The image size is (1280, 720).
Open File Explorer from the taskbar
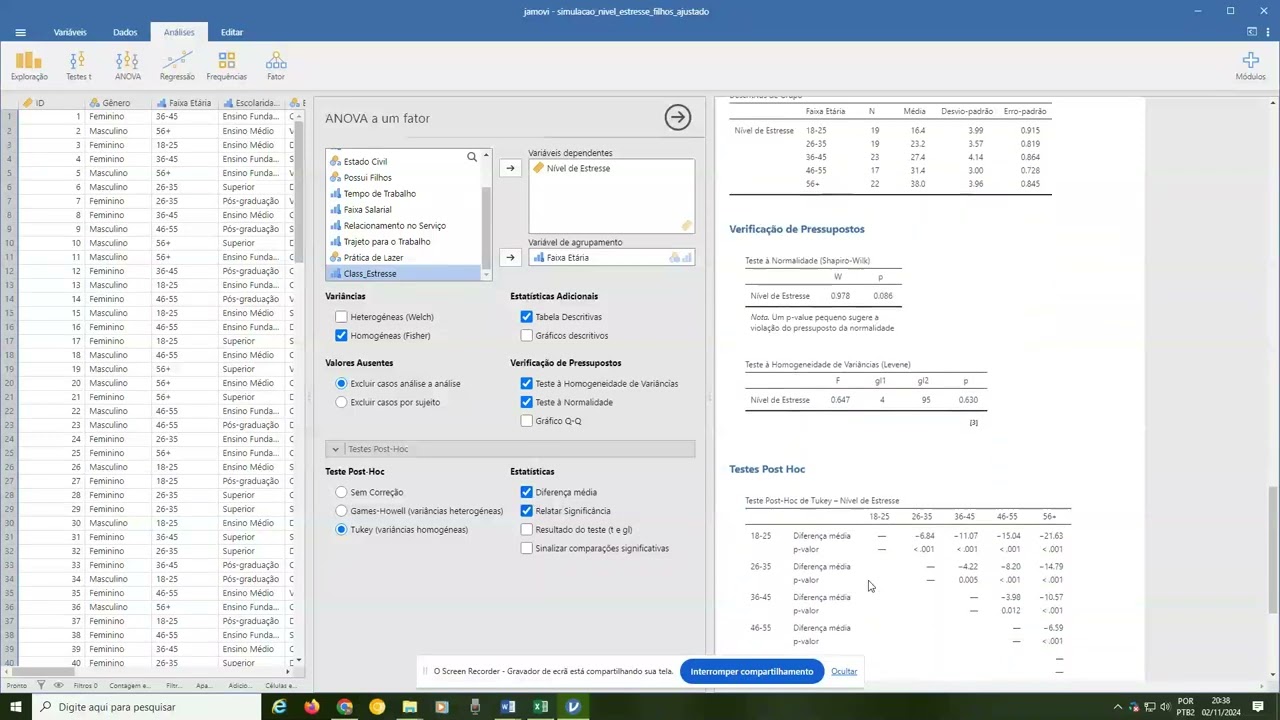click(409, 707)
